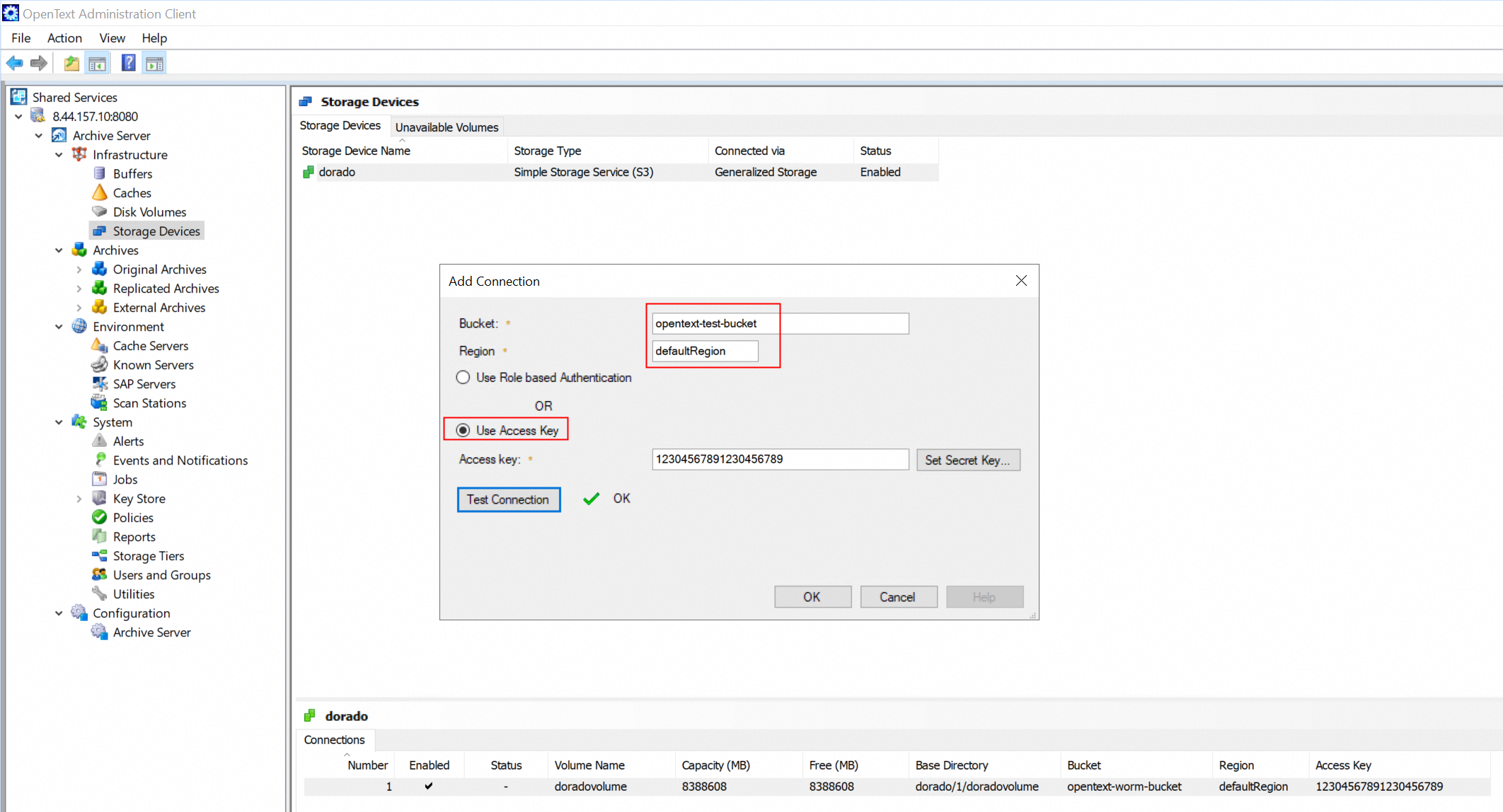Image resolution: width=1503 pixels, height=812 pixels.
Task: Select the Buffers icon in the tree
Action: 100,173
